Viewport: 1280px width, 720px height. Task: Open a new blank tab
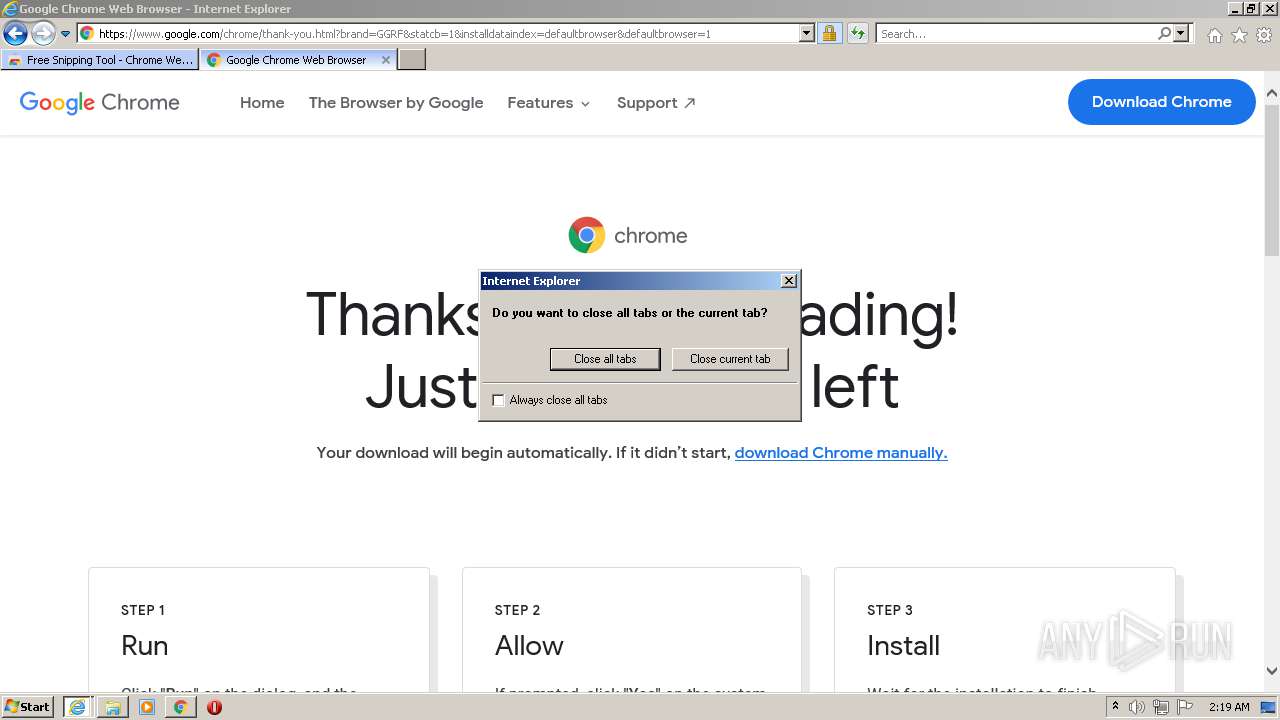412,60
